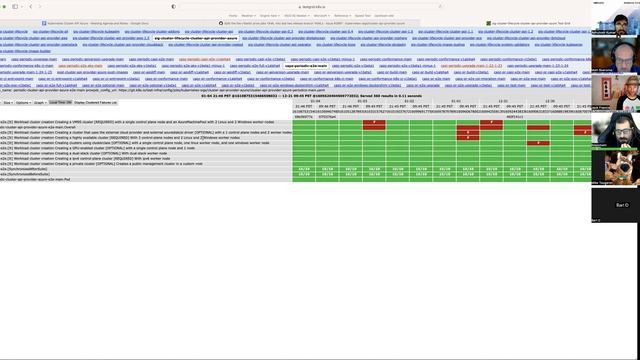Open sidebar options dropdown arrow next to sidebar button
The height and width of the screenshot is (360, 640).
point(21,7)
